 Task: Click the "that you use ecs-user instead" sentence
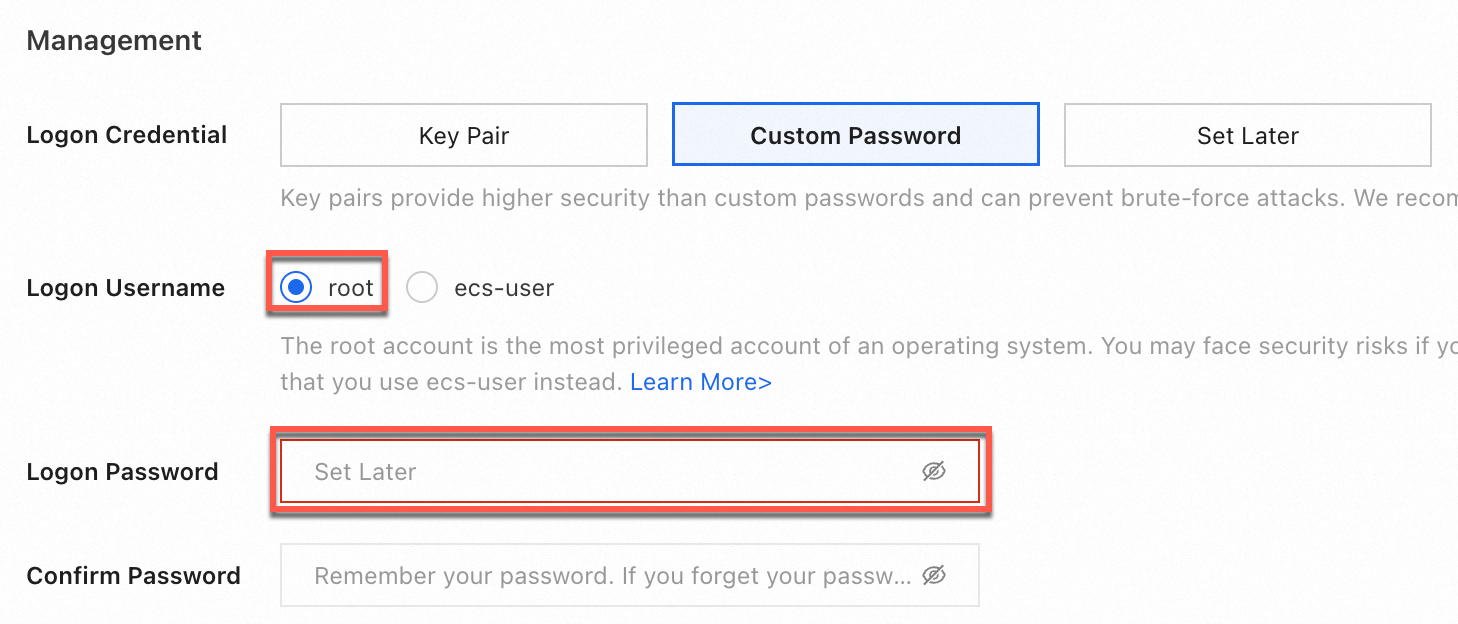452,382
